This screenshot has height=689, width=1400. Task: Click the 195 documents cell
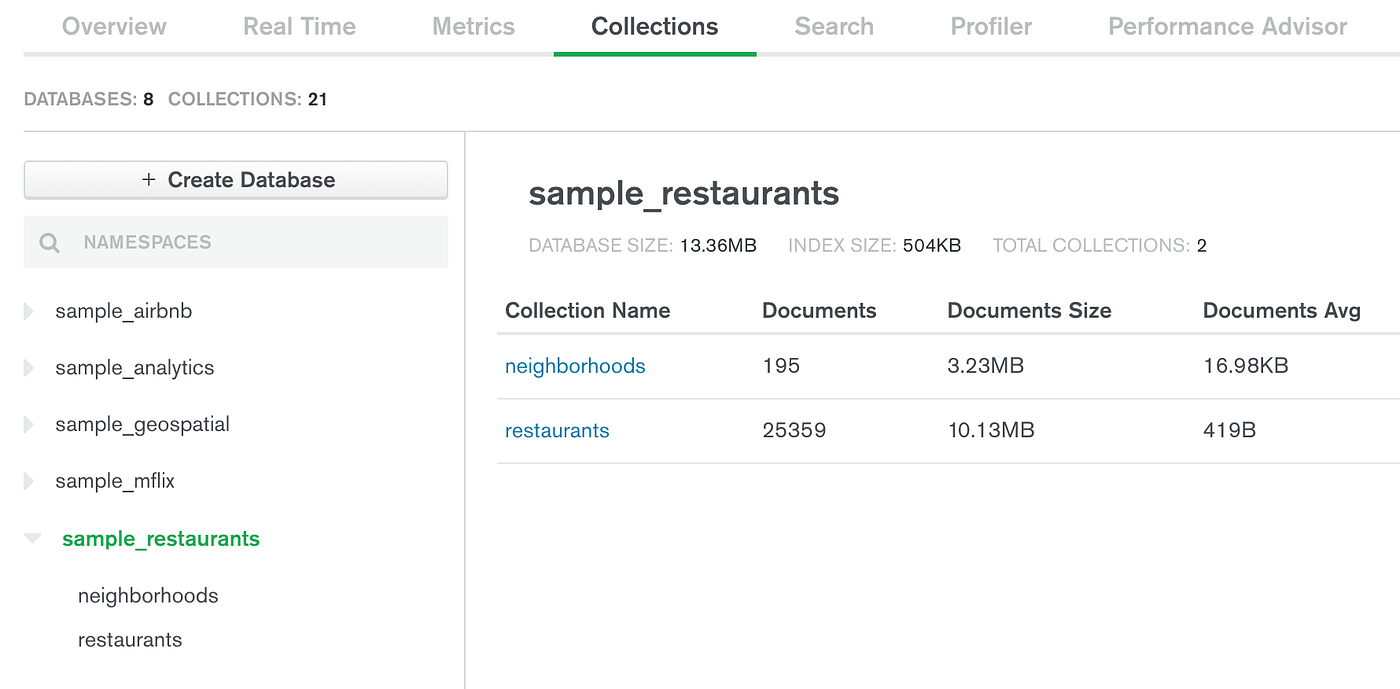[x=781, y=366]
